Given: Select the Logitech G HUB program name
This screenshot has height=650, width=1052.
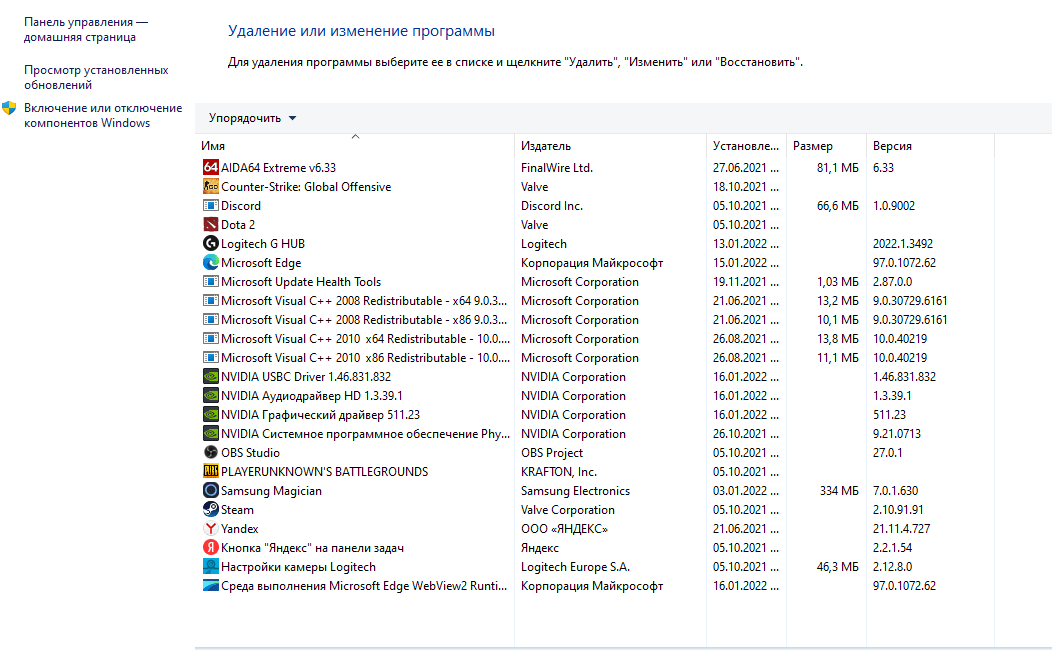Looking at the screenshot, I should (263, 243).
